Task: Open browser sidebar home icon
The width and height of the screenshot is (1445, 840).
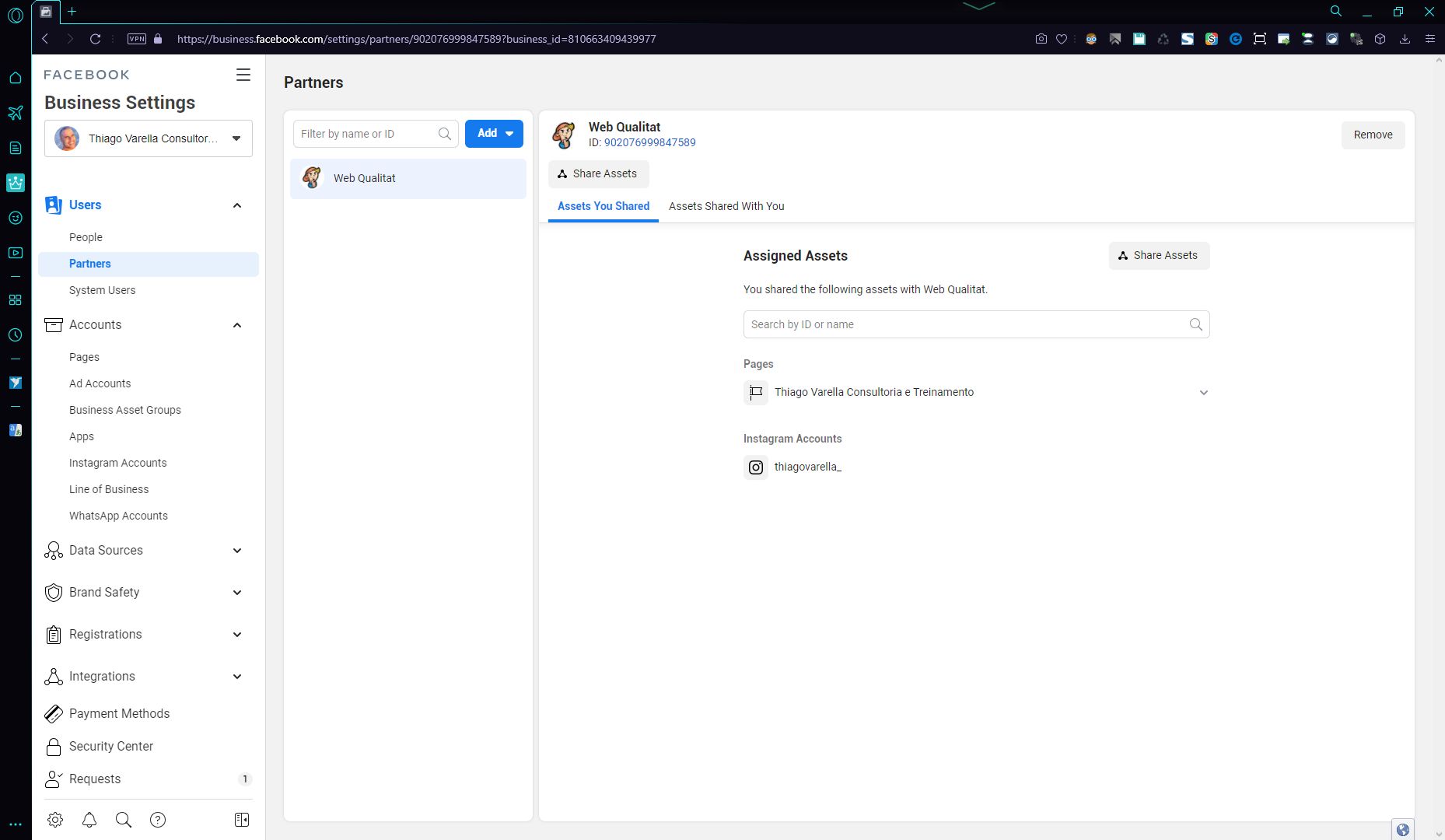Action: click(x=16, y=78)
